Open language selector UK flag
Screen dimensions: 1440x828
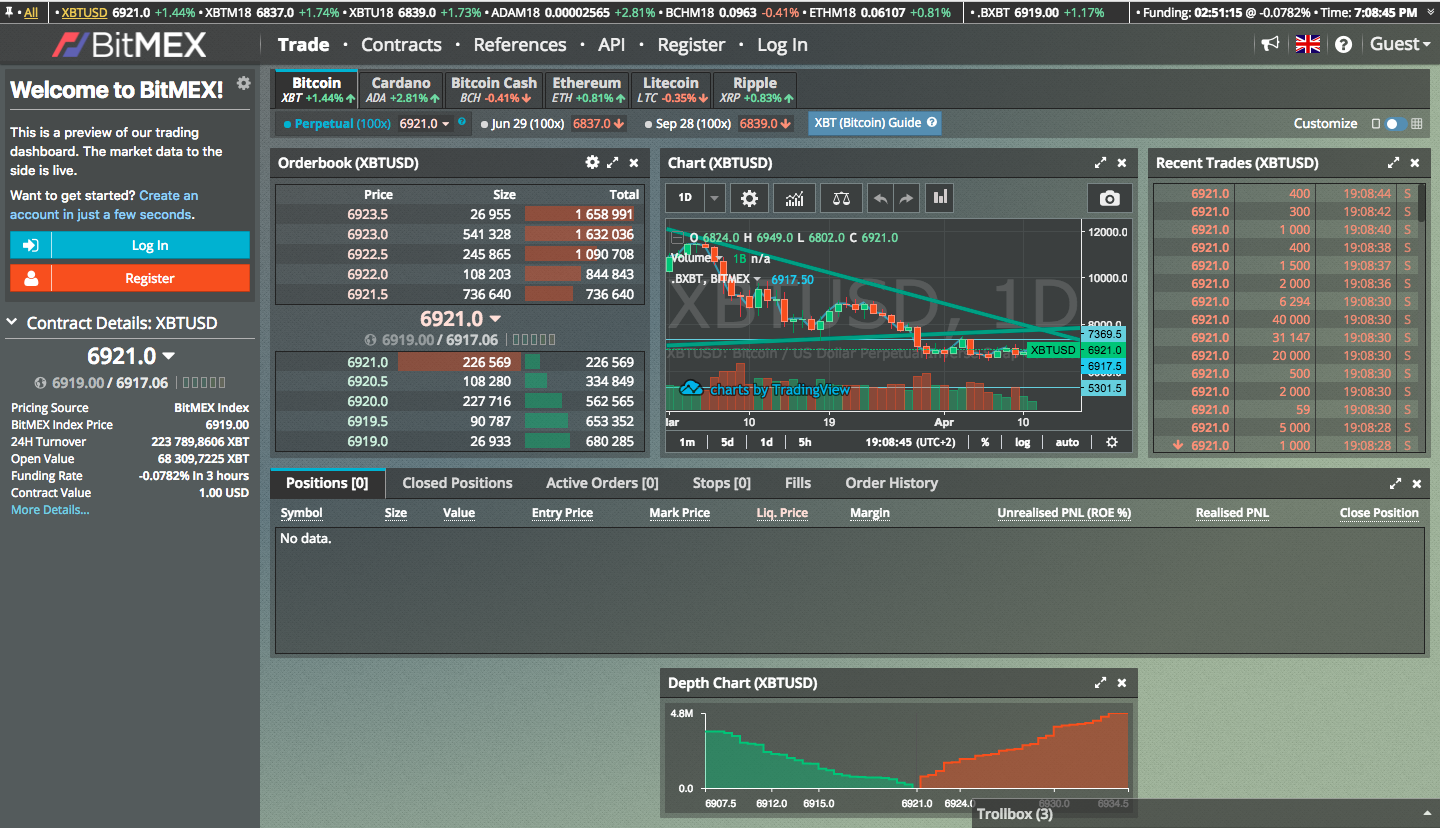[1307, 44]
